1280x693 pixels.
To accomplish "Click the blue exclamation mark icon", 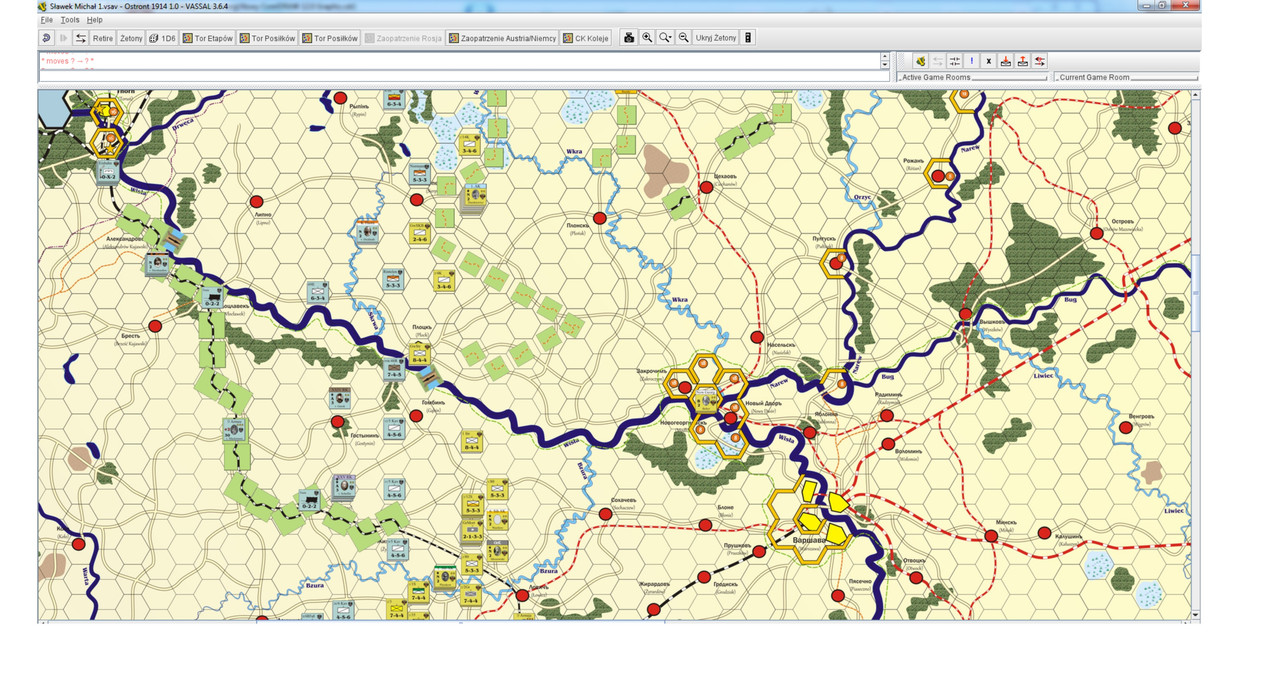I will [971, 61].
